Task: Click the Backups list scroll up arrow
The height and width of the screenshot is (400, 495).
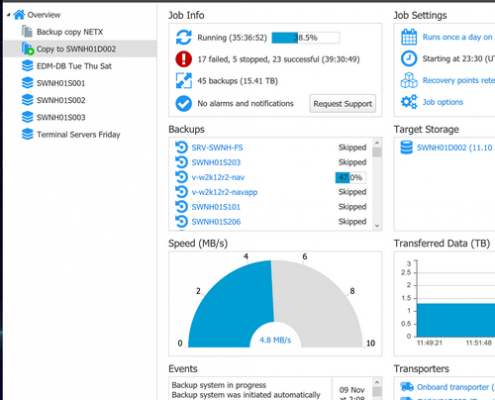Action: click(377, 143)
